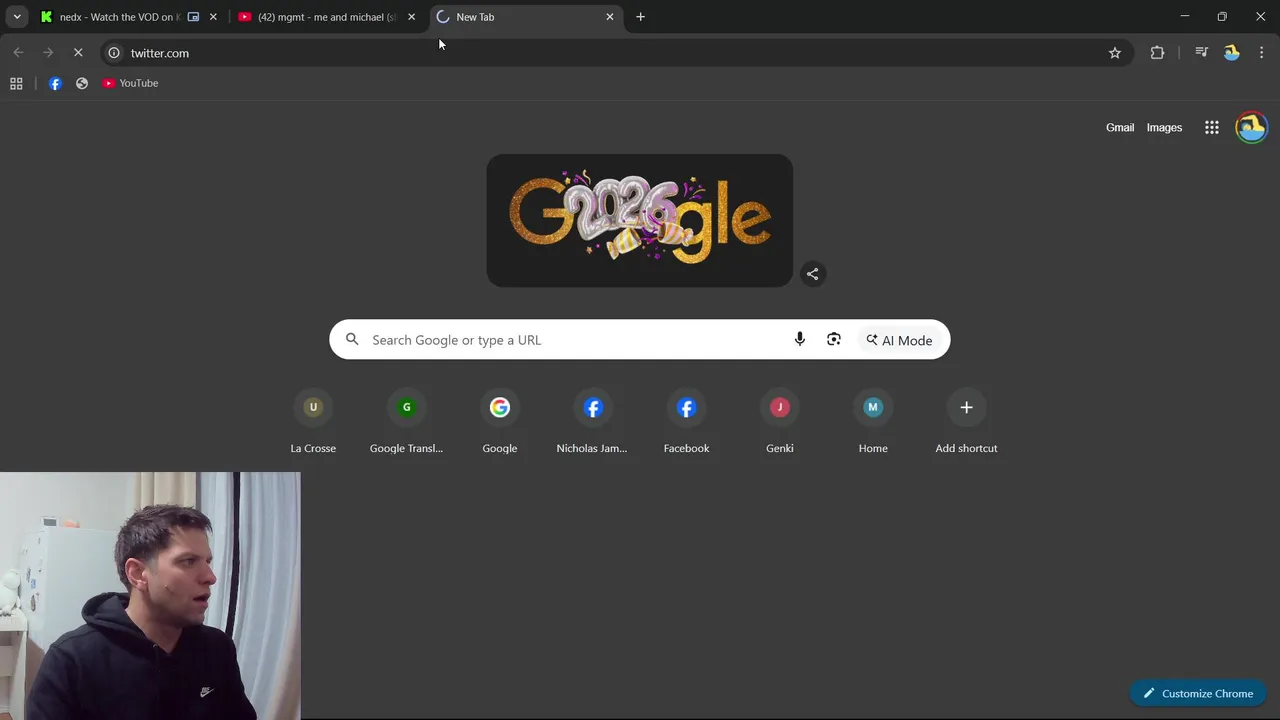The height and width of the screenshot is (720, 1280).
Task: Open the Google apps launcher grid
Action: point(1212,128)
